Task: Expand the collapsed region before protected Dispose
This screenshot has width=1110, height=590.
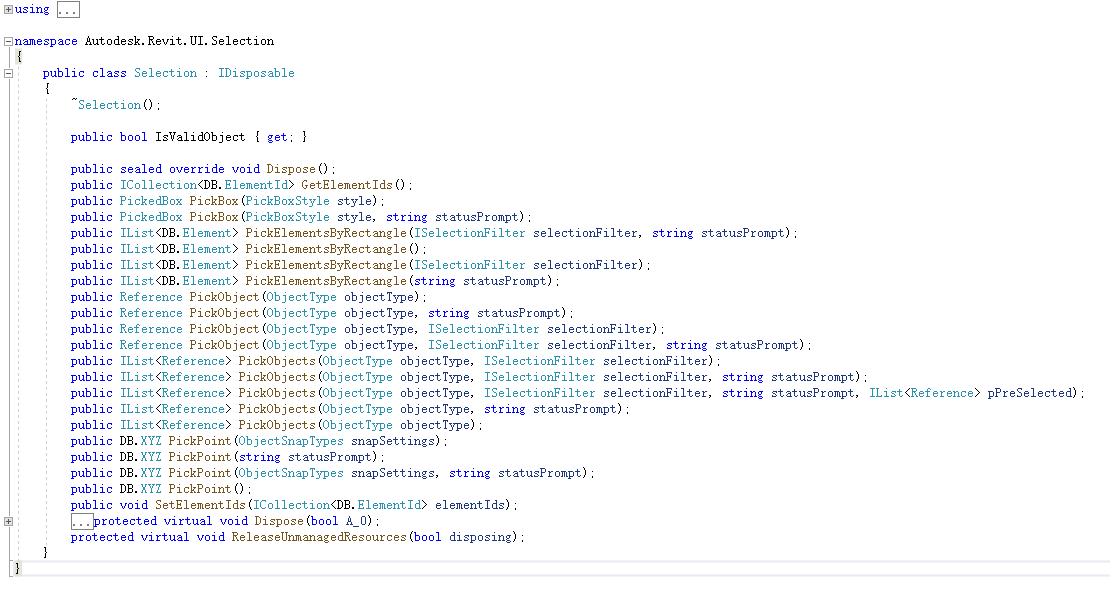Action: 8,521
